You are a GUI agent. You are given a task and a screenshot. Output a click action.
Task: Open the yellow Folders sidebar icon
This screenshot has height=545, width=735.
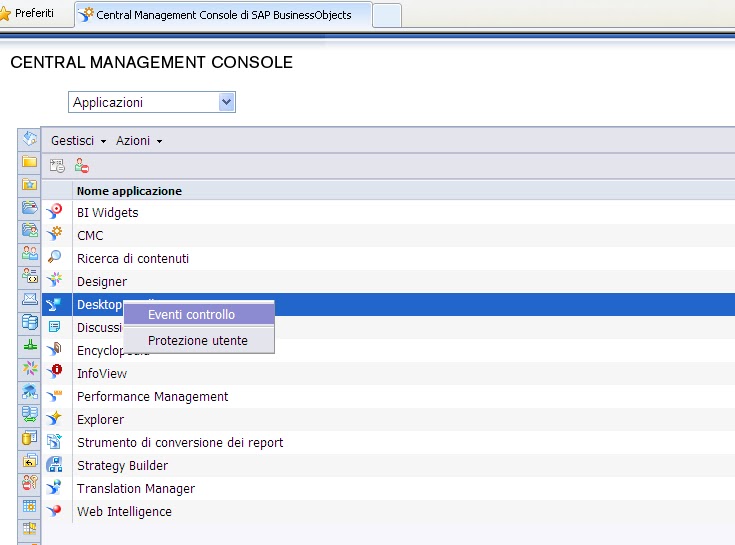tap(30, 162)
